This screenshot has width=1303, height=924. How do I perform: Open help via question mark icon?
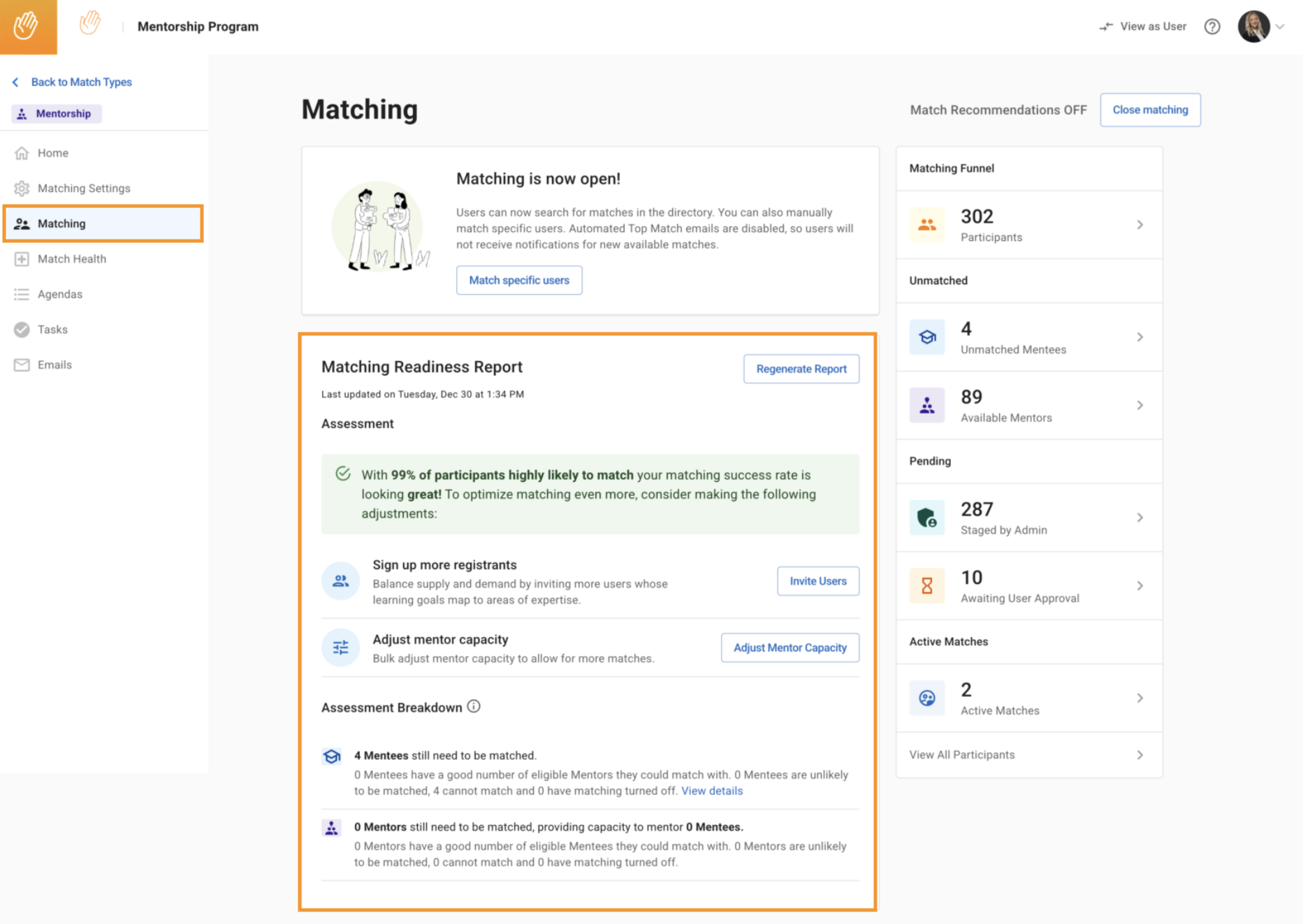pyautogui.click(x=1212, y=27)
